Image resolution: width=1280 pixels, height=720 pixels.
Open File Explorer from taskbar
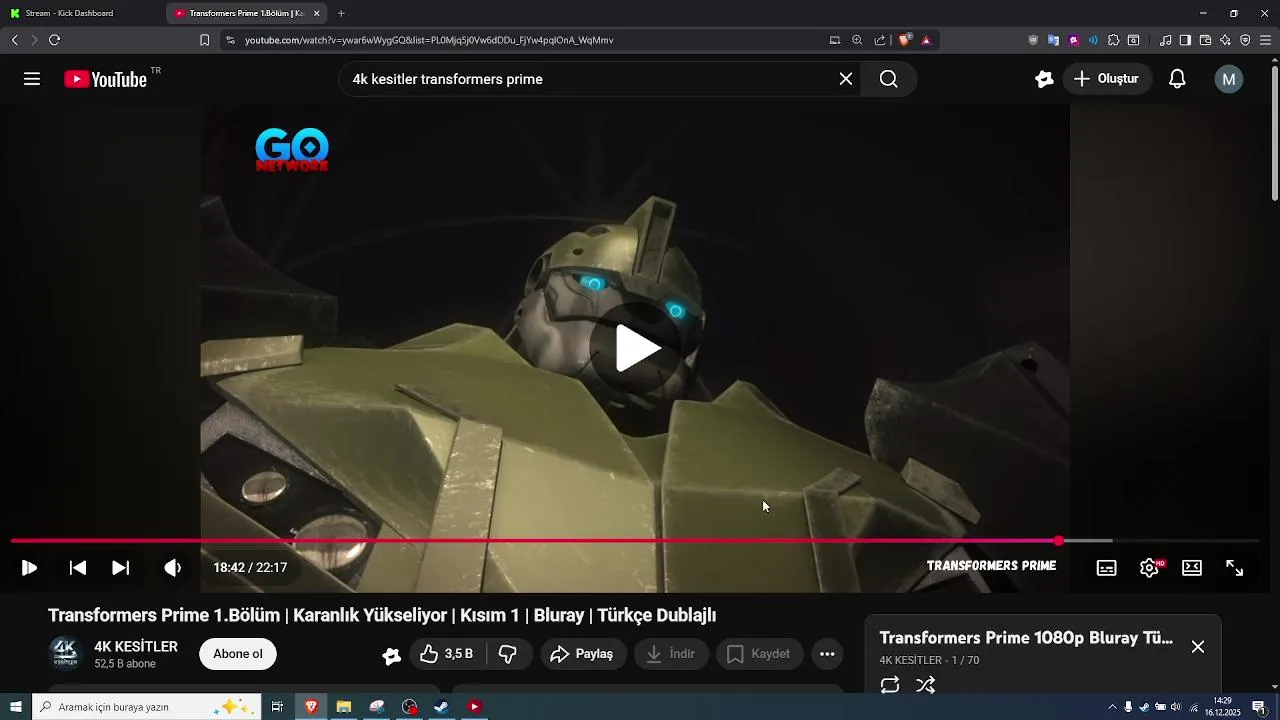coord(343,707)
